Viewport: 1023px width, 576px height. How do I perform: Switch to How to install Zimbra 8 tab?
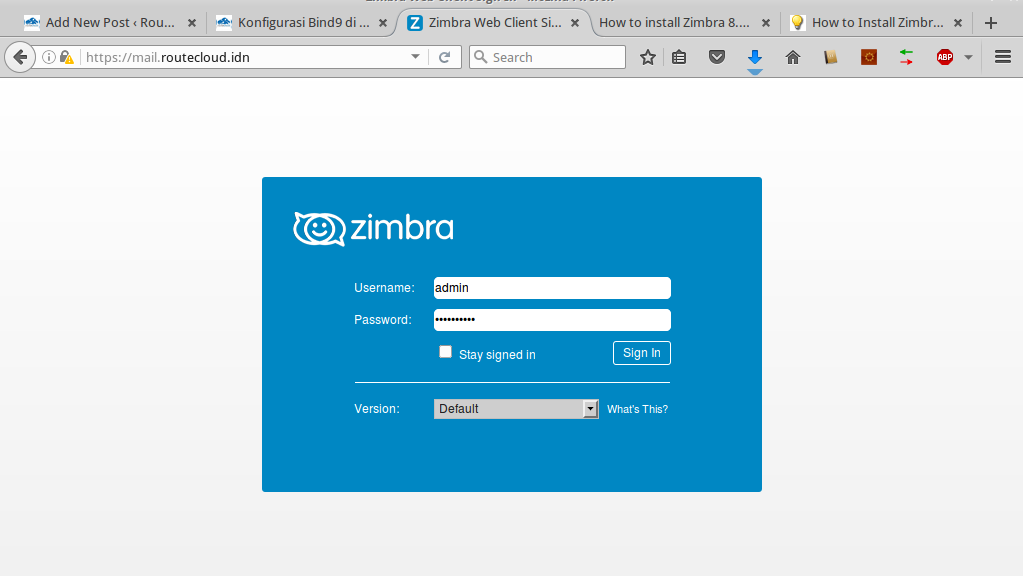[x=683, y=23]
